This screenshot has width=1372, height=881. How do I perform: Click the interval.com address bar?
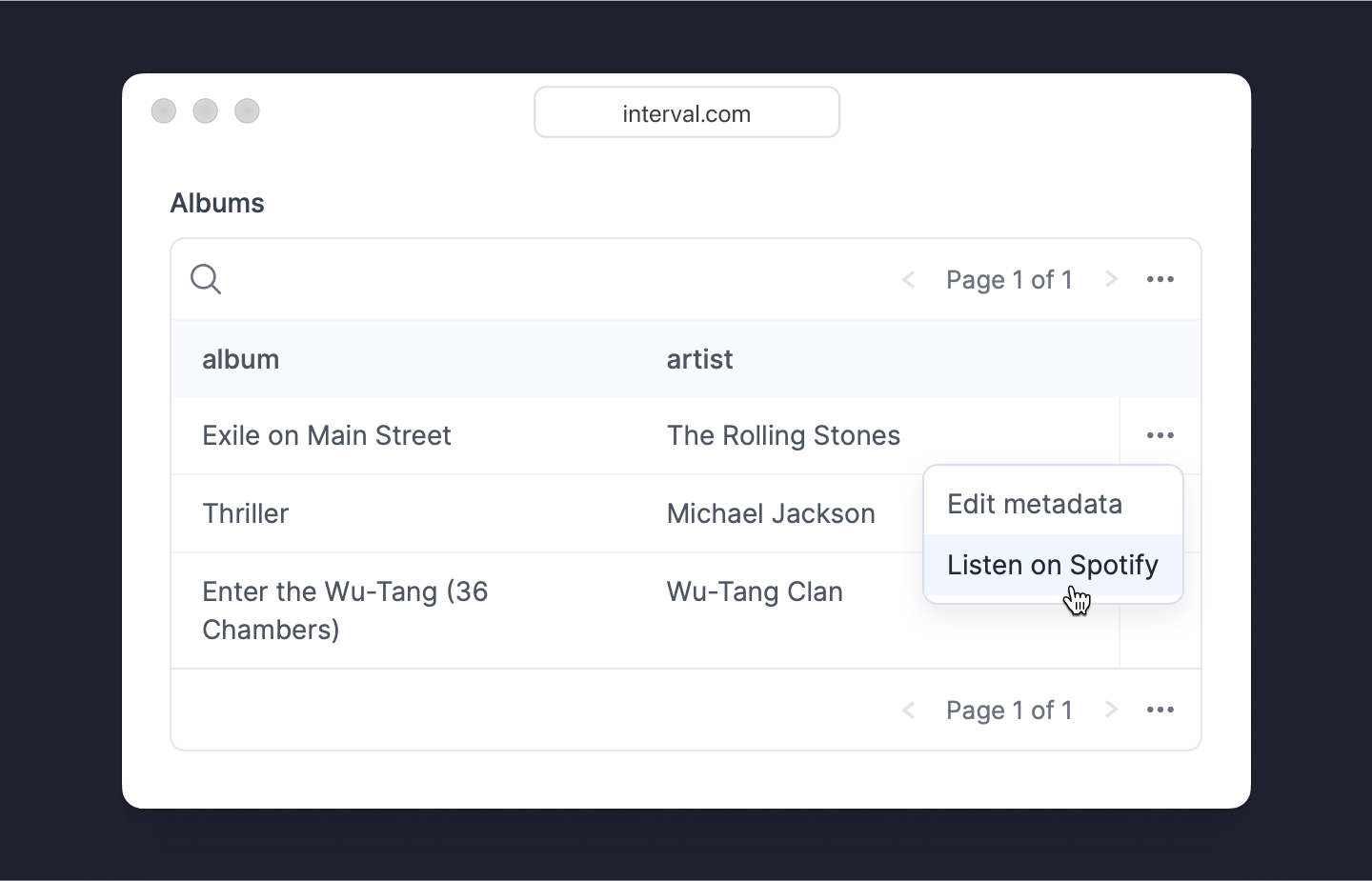click(x=686, y=113)
